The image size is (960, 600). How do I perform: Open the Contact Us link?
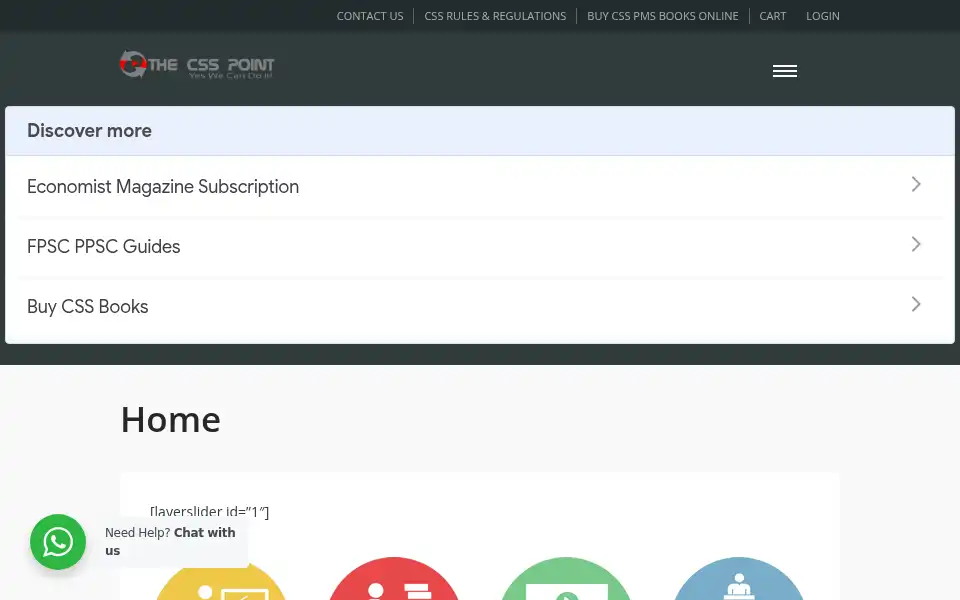370,16
